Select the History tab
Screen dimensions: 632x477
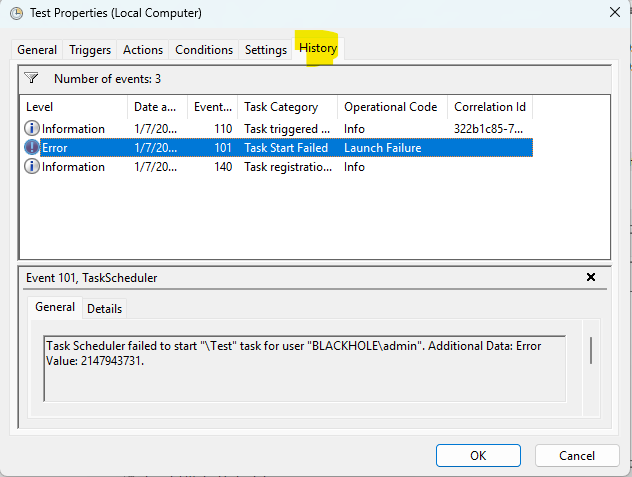[x=318, y=48]
